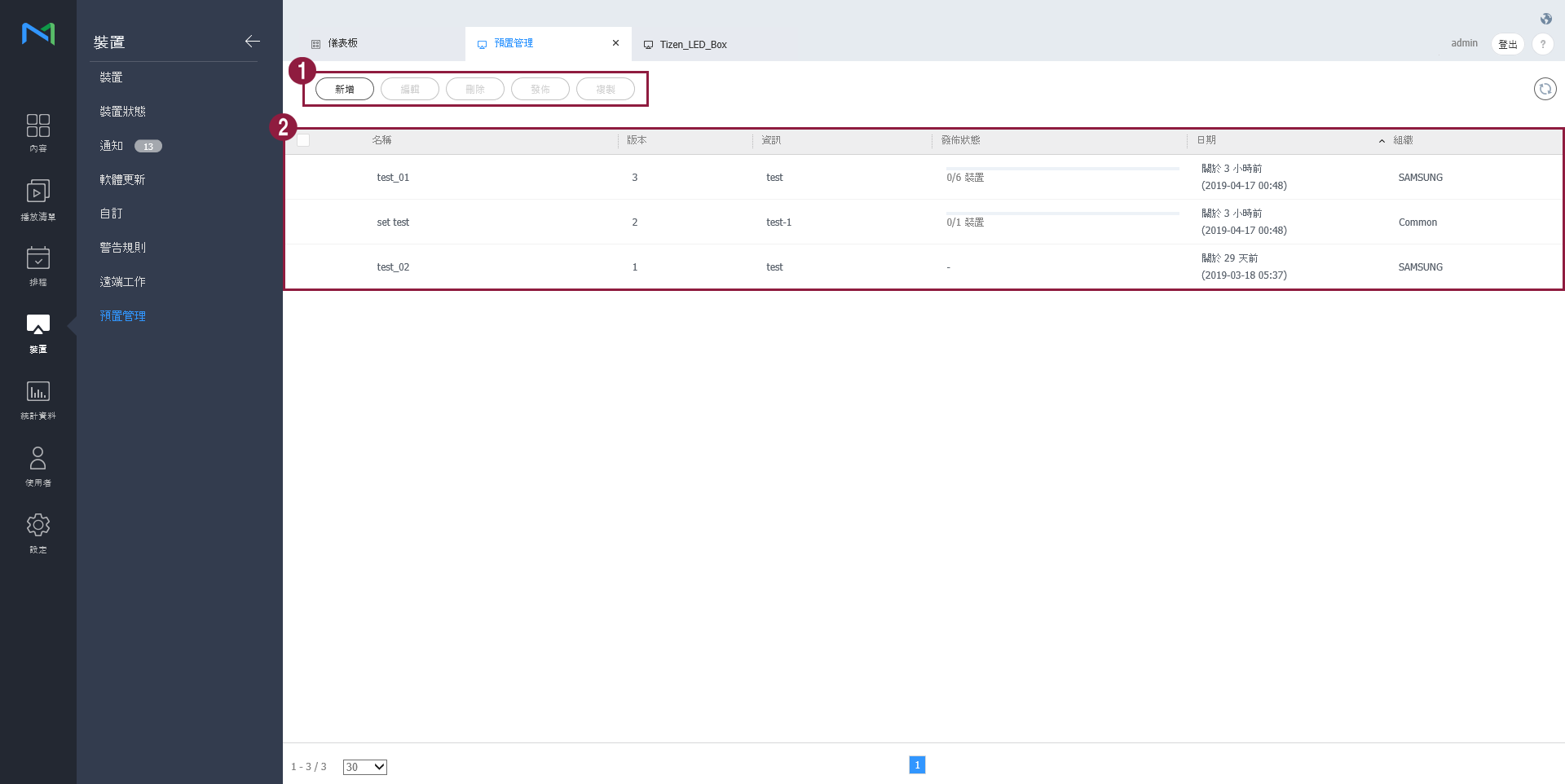The image size is (1565, 784).
Task: Click the help question mark icon
Action: click(x=1542, y=44)
